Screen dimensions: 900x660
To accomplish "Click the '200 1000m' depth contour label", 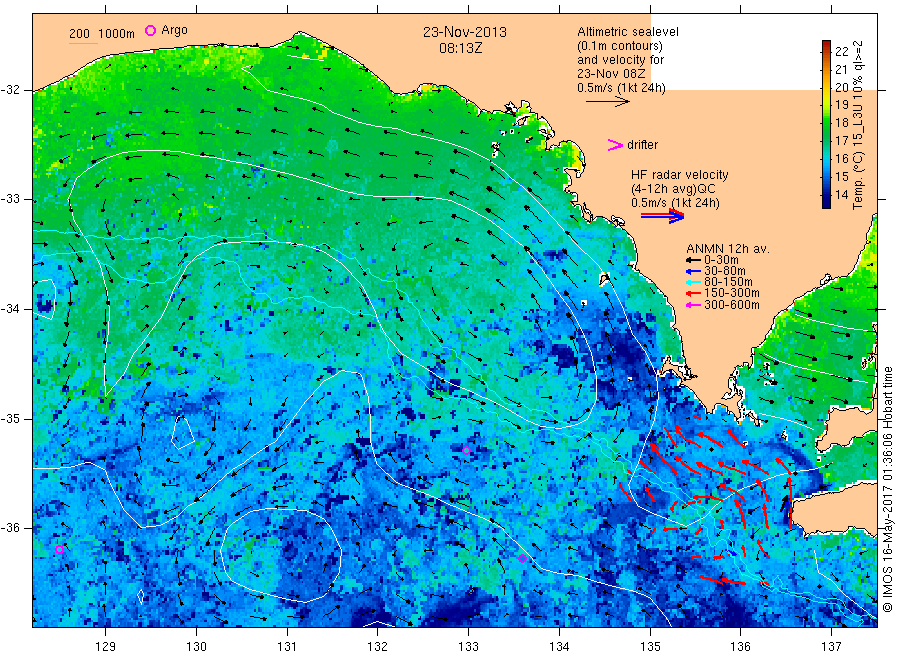I will (102, 33).
